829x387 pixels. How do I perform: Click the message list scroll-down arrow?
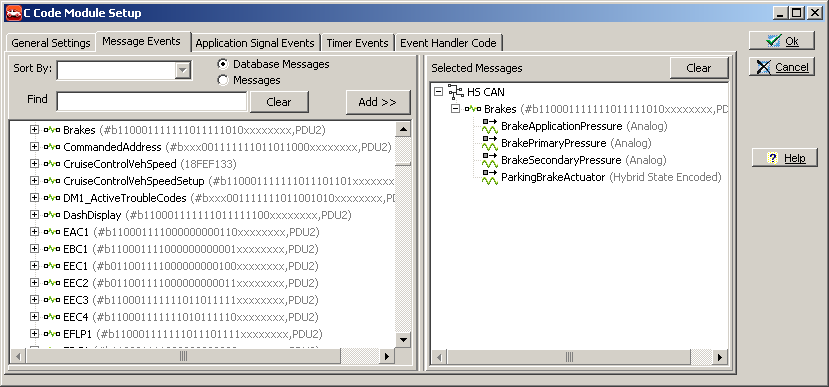pyautogui.click(x=403, y=340)
